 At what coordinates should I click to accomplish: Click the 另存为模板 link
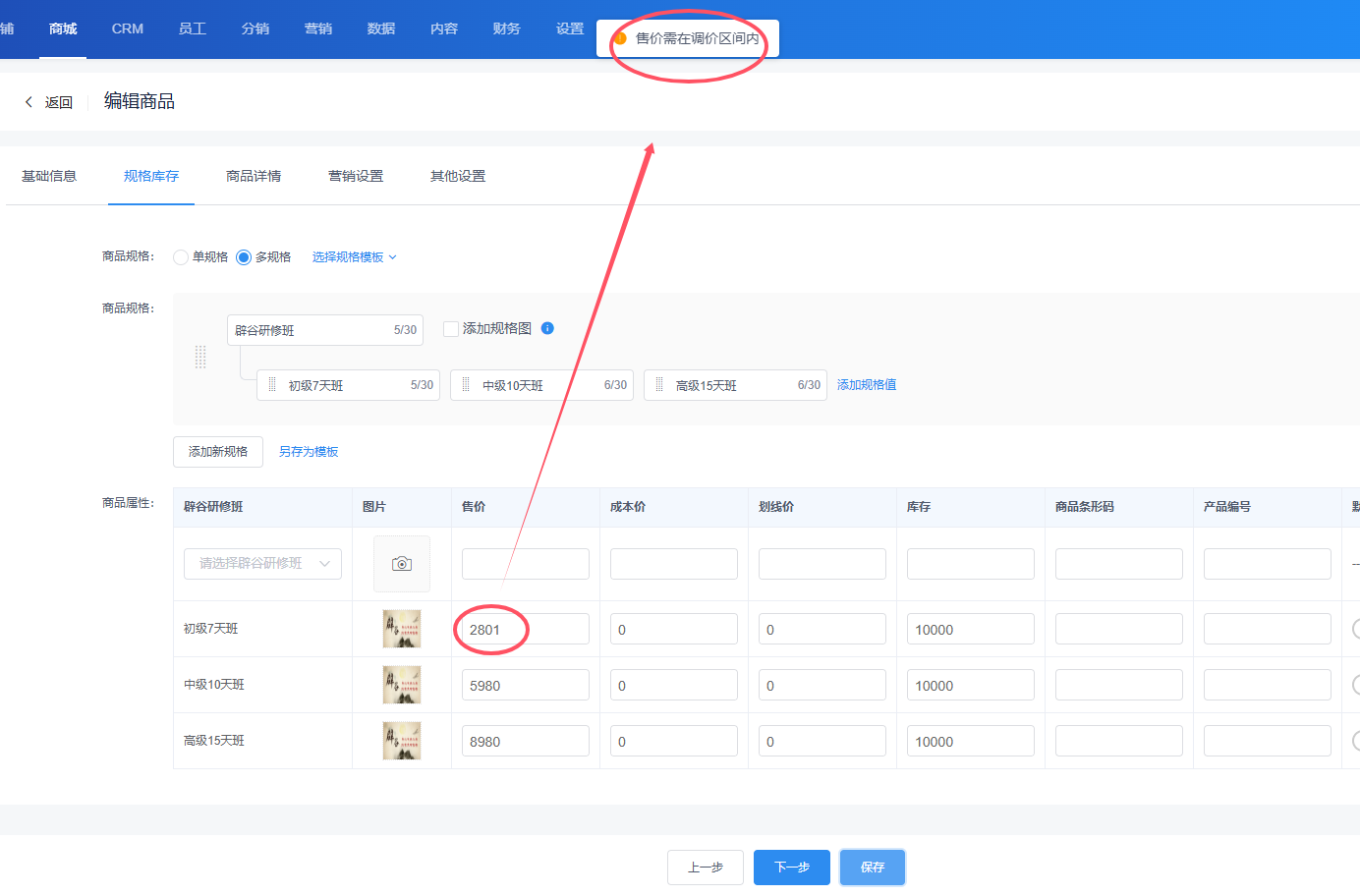[309, 452]
